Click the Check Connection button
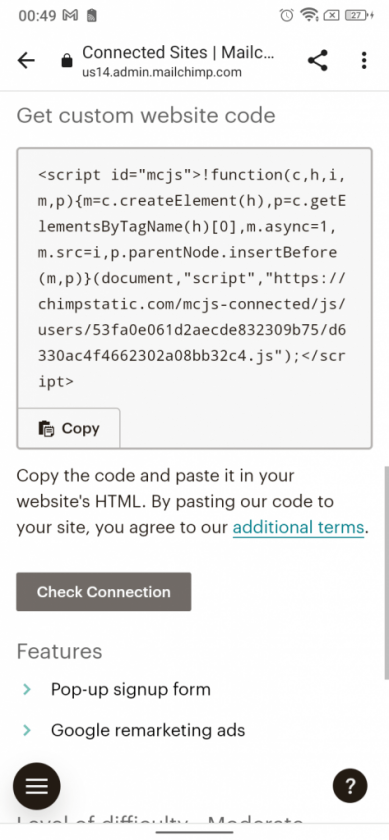Screen dimensions: 389x840 pos(103,591)
